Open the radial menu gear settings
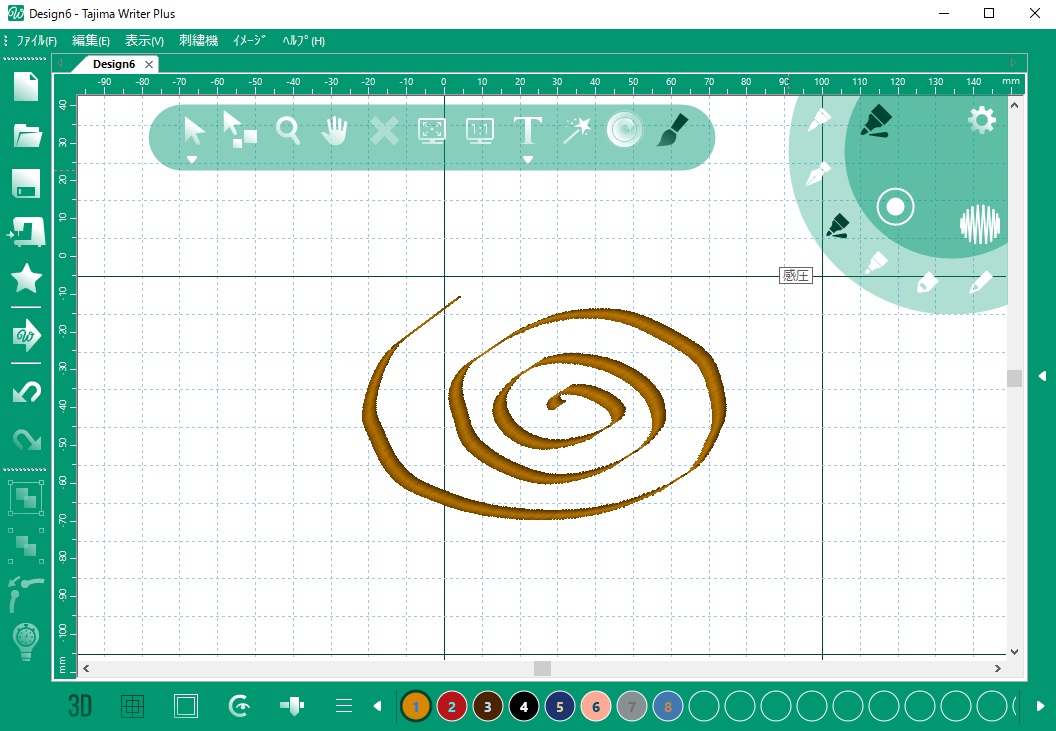 point(981,121)
